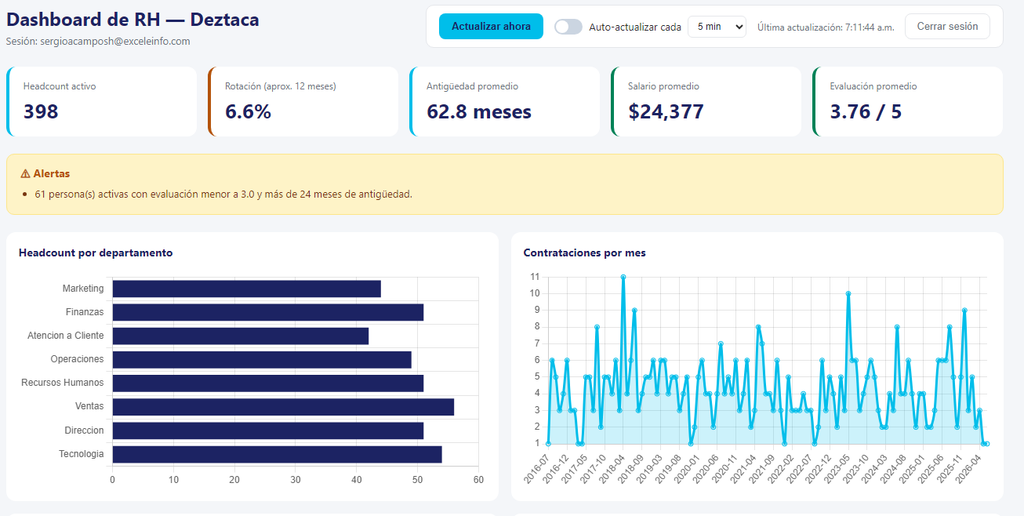This screenshot has width=1024, height=516.
Task: Click the Dashboard de RH — Deztaca title
Action: tap(133, 20)
